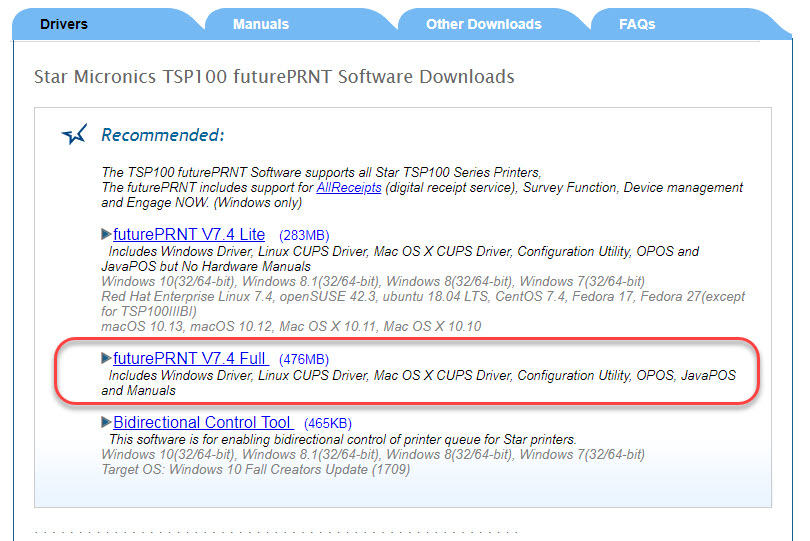
Task: Download futurePRNT V7.4 Lite
Action: pos(189,235)
